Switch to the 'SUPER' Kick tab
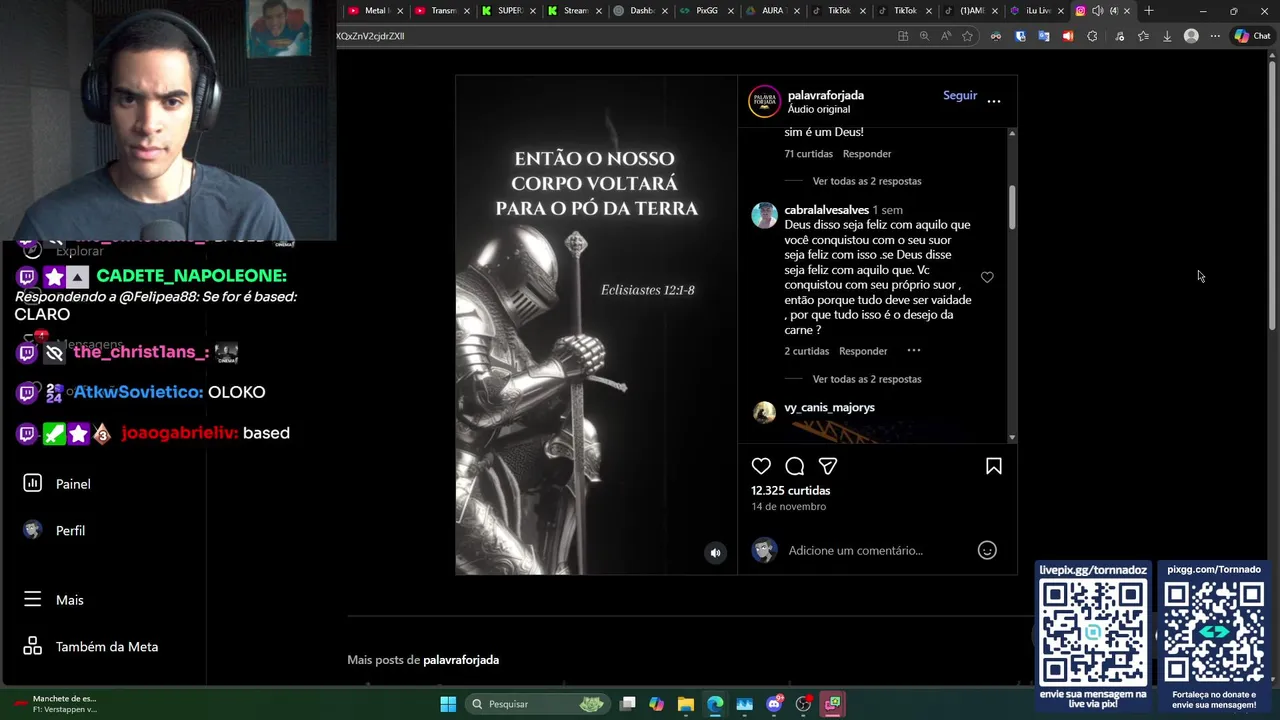 (x=506, y=11)
